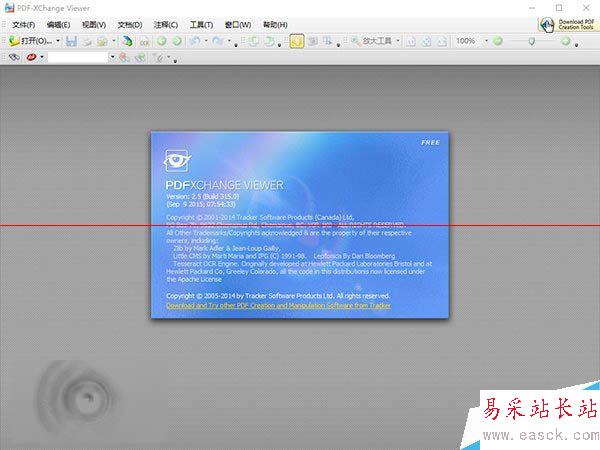Open the 注释(C) menu

pos(166,25)
